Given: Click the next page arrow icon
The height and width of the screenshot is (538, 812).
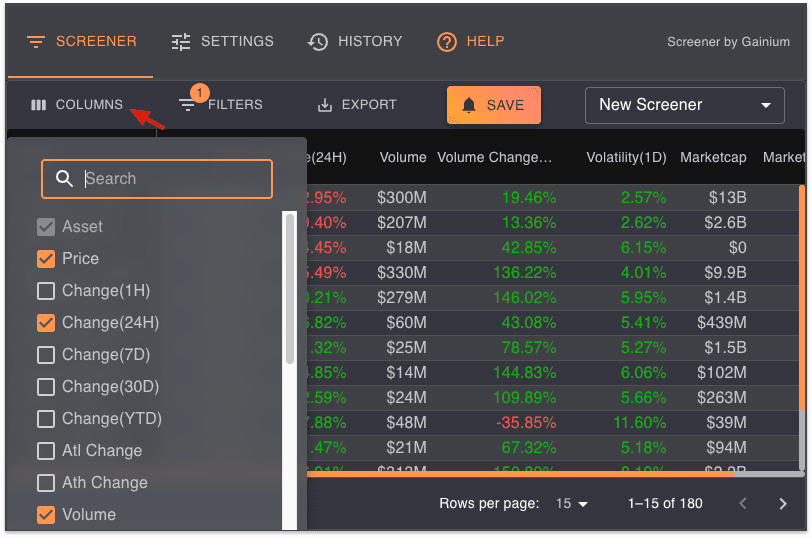Looking at the screenshot, I should point(783,503).
